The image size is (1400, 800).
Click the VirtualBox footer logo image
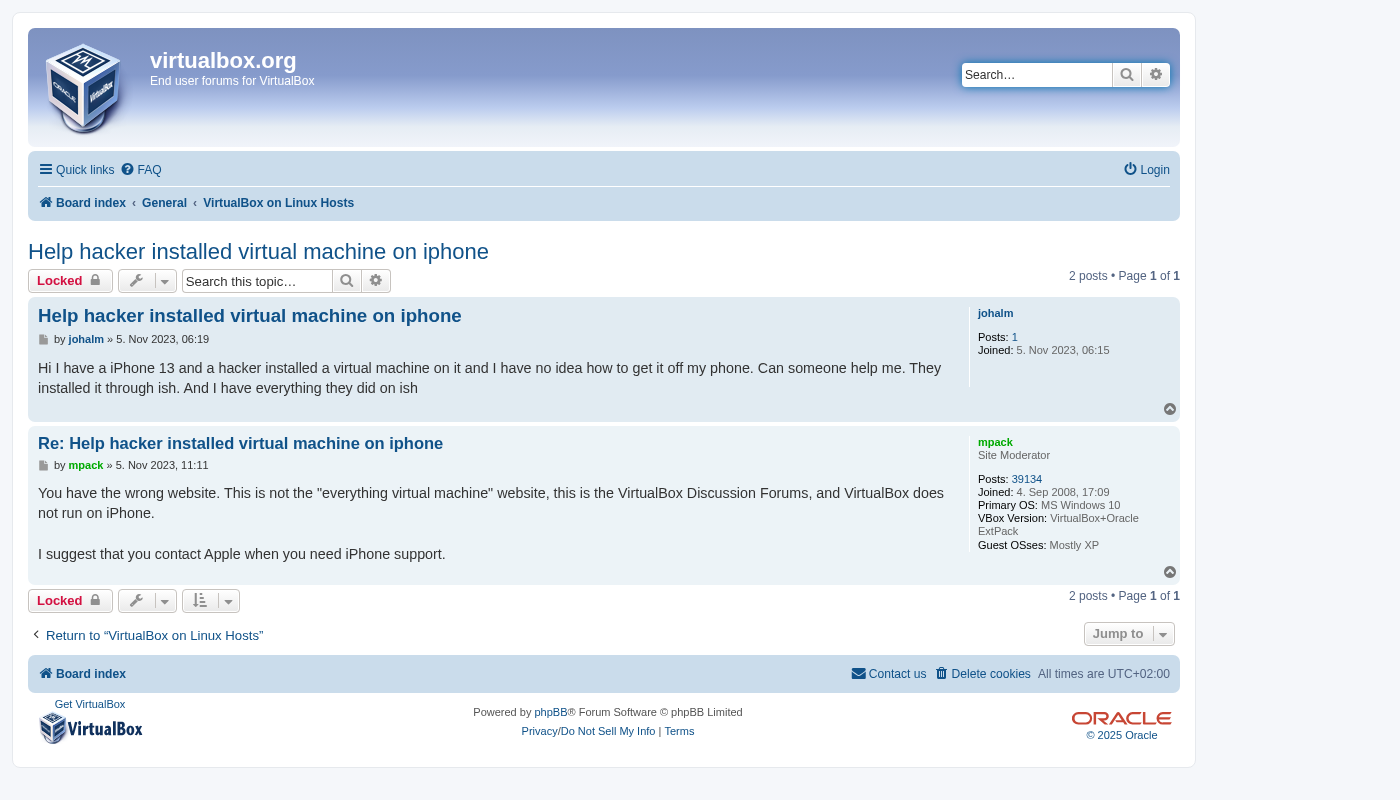(x=91, y=727)
